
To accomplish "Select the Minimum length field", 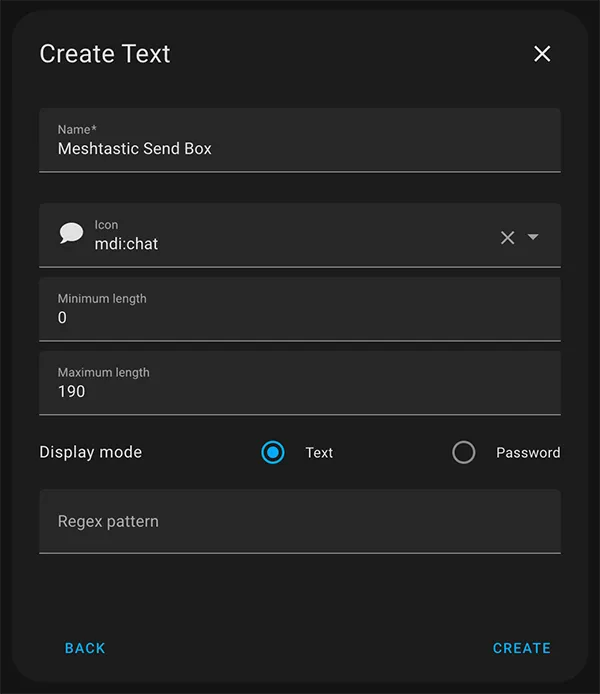I will pos(300,309).
